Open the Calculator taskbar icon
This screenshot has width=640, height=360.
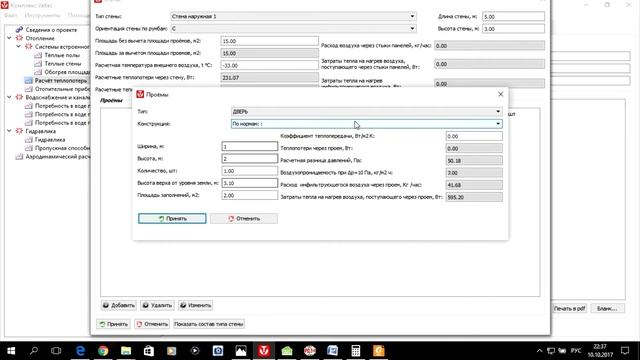click(x=356, y=351)
